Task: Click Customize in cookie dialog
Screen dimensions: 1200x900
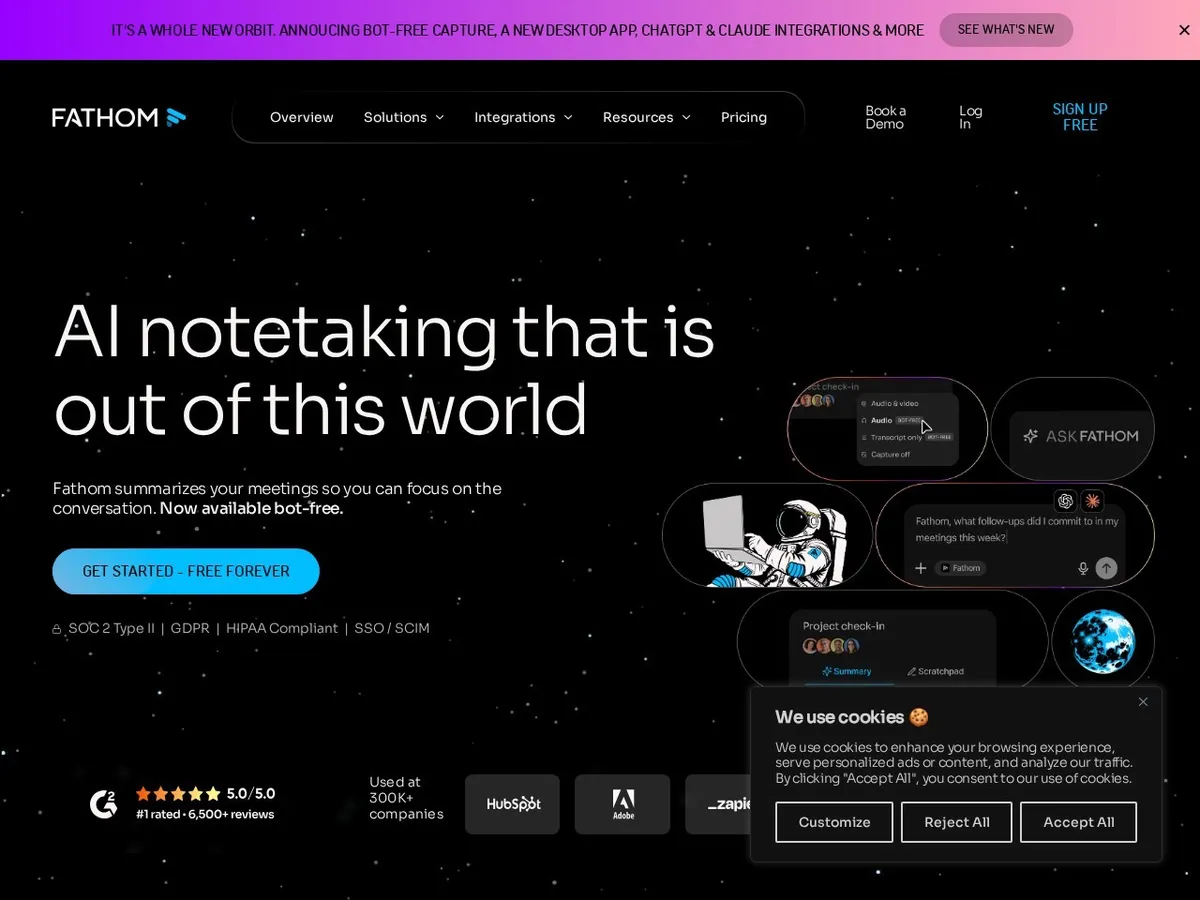Action: [834, 822]
